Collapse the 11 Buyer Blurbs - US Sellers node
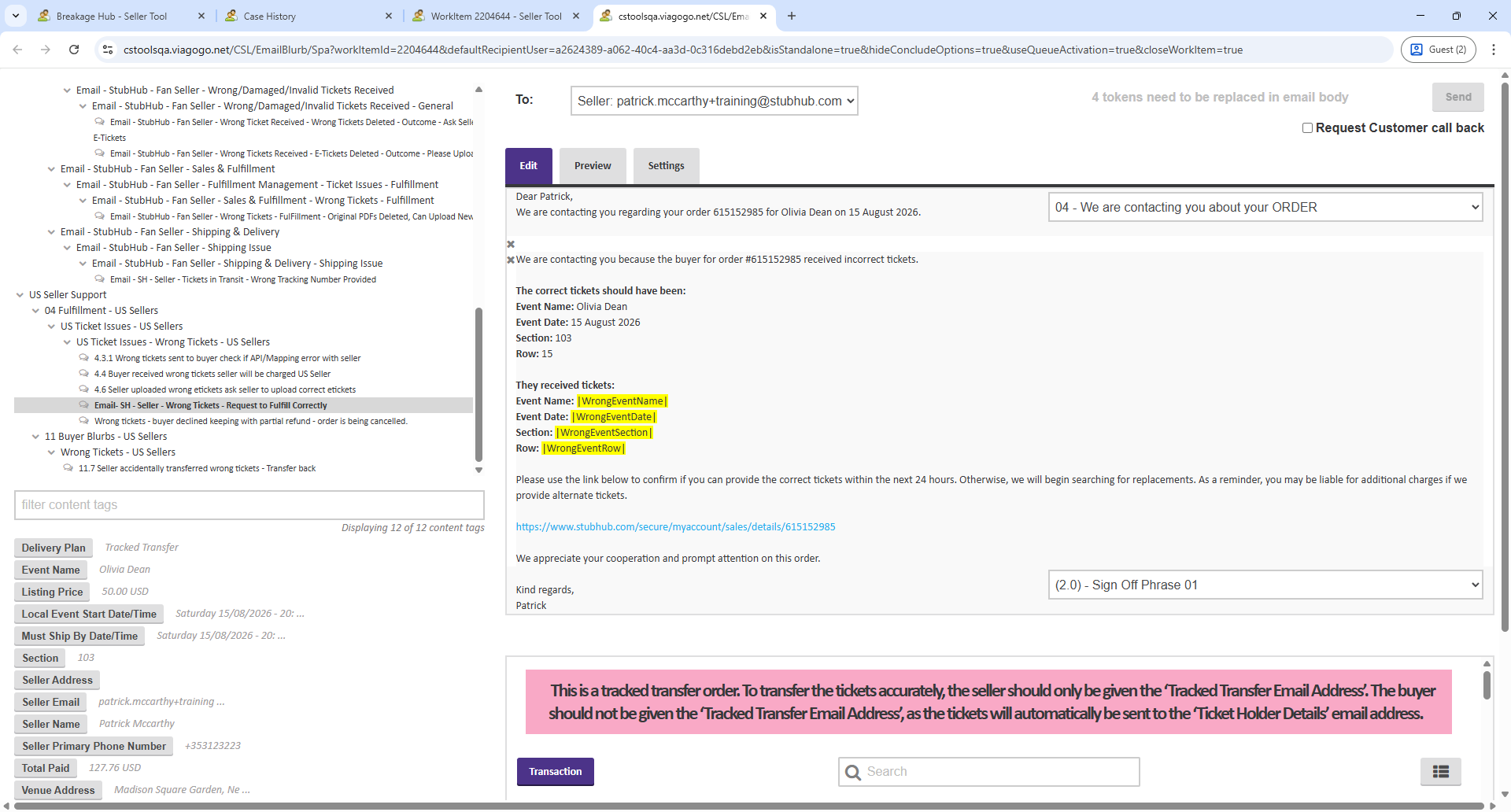 click(35, 437)
